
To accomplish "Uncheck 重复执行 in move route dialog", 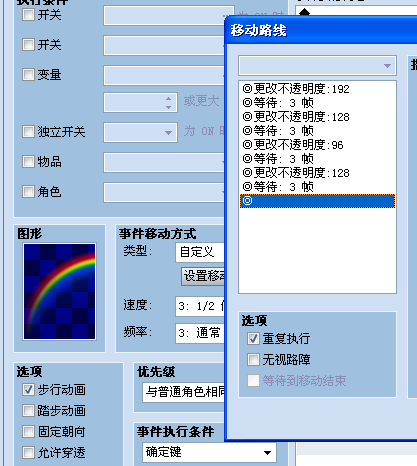I will pos(253,339).
